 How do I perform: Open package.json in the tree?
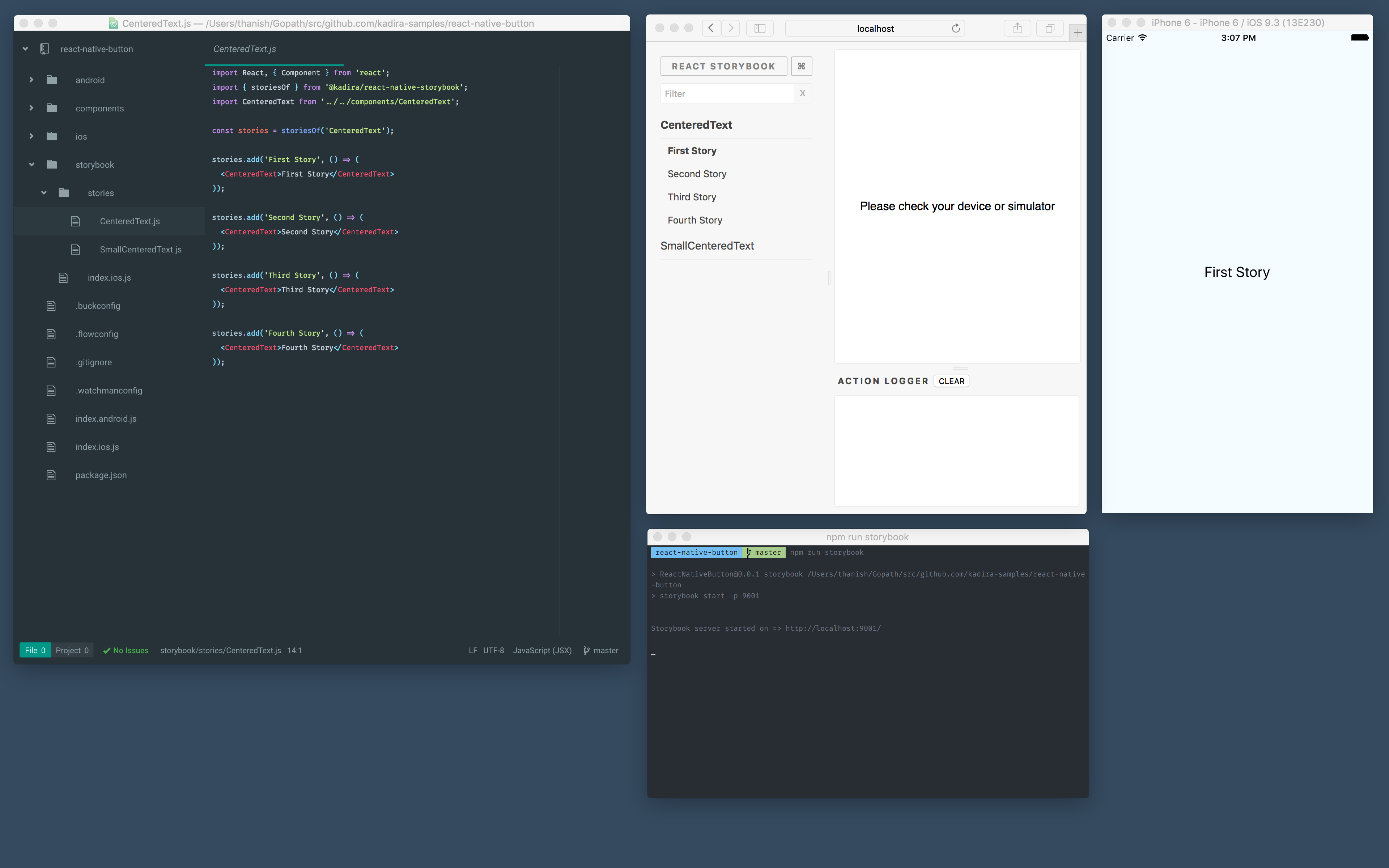pyautogui.click(x=101, y=475)
